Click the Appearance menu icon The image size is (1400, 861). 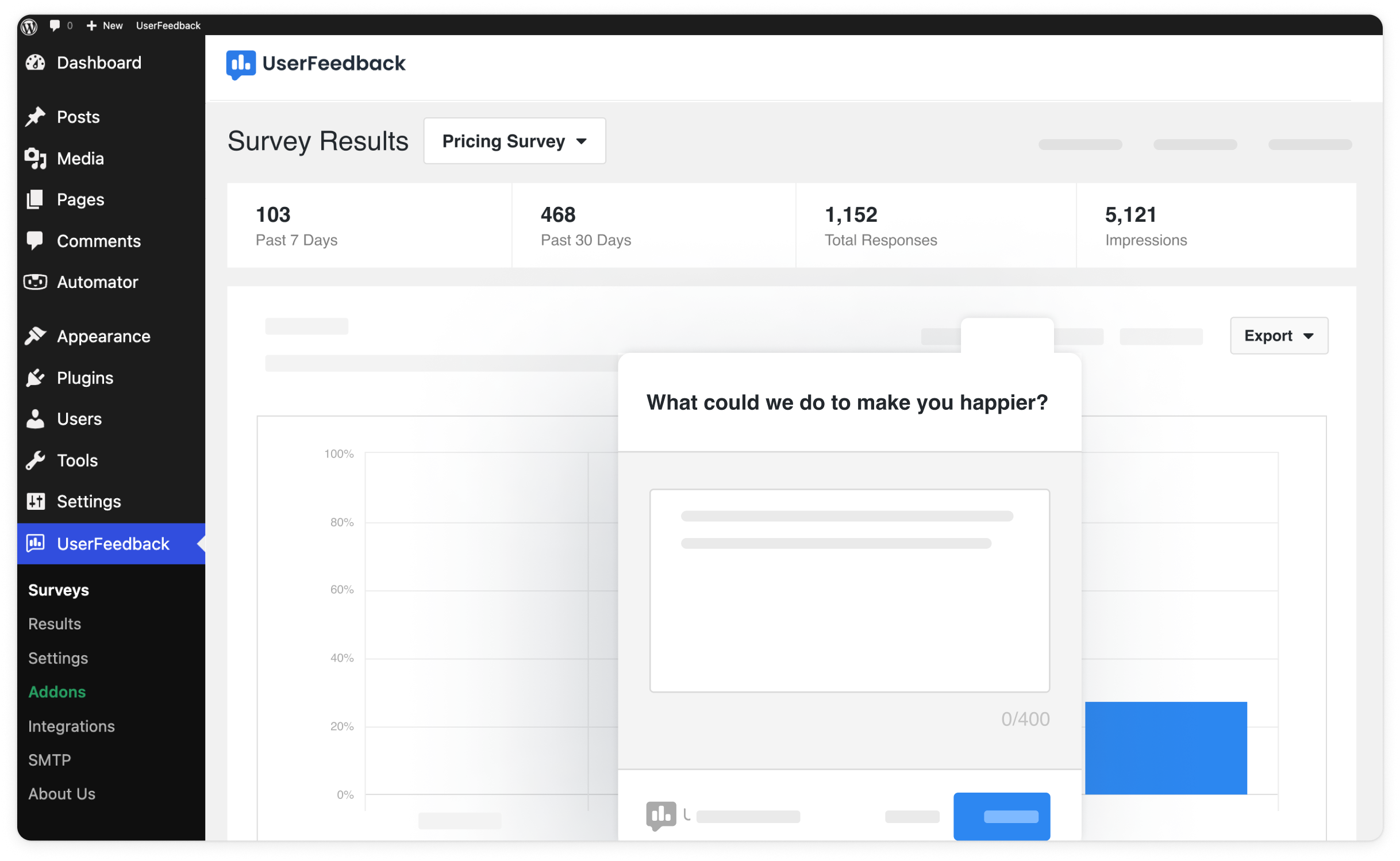pyautogui.click(x=36, y=335)
